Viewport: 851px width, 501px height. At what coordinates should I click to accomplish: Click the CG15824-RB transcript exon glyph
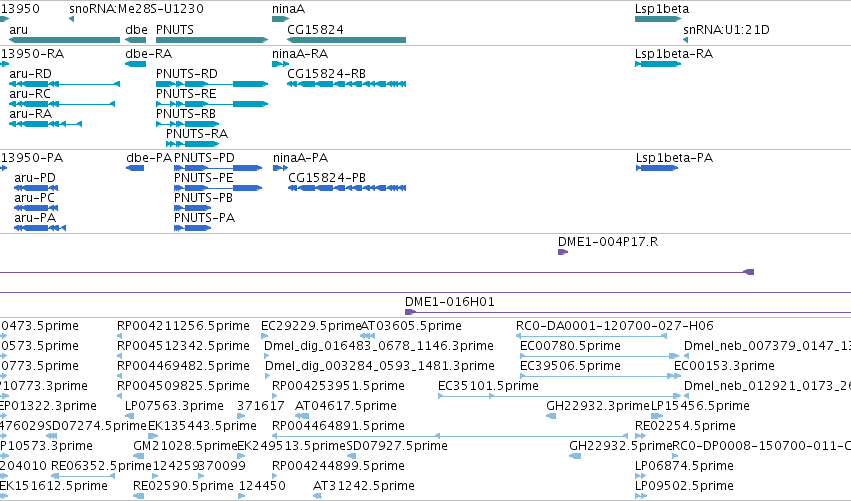(346, 84)
